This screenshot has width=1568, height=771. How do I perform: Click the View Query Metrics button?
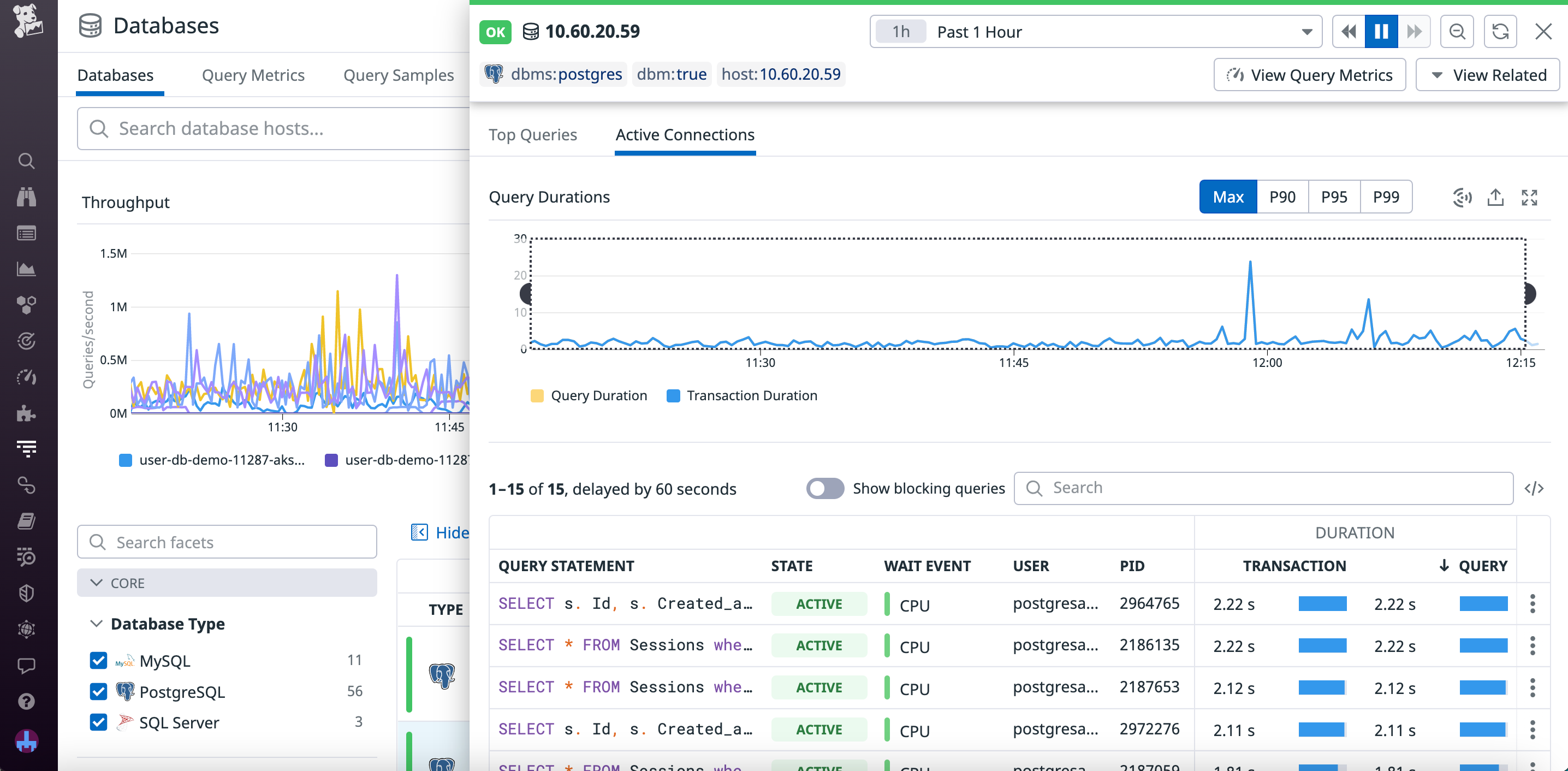(x=1309, y=74)
